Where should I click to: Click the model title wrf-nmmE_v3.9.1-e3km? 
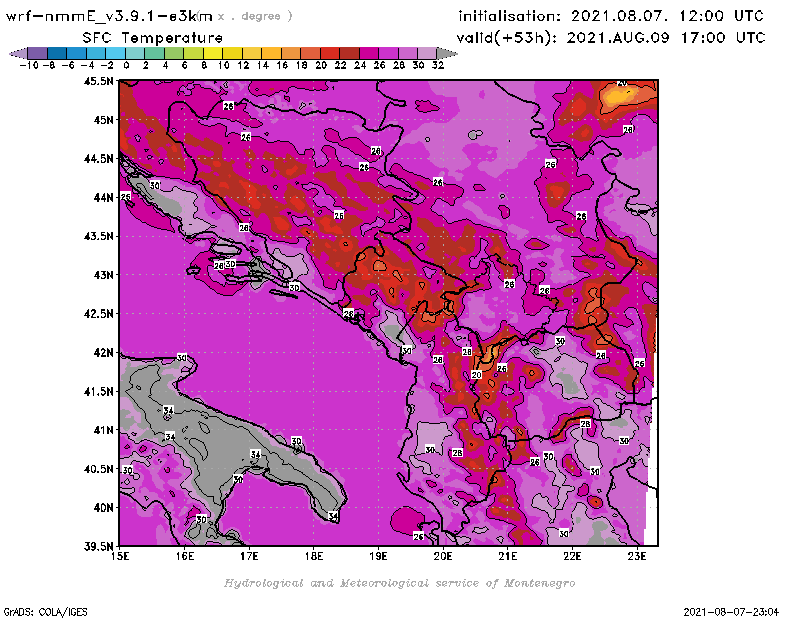coord(109,16)
